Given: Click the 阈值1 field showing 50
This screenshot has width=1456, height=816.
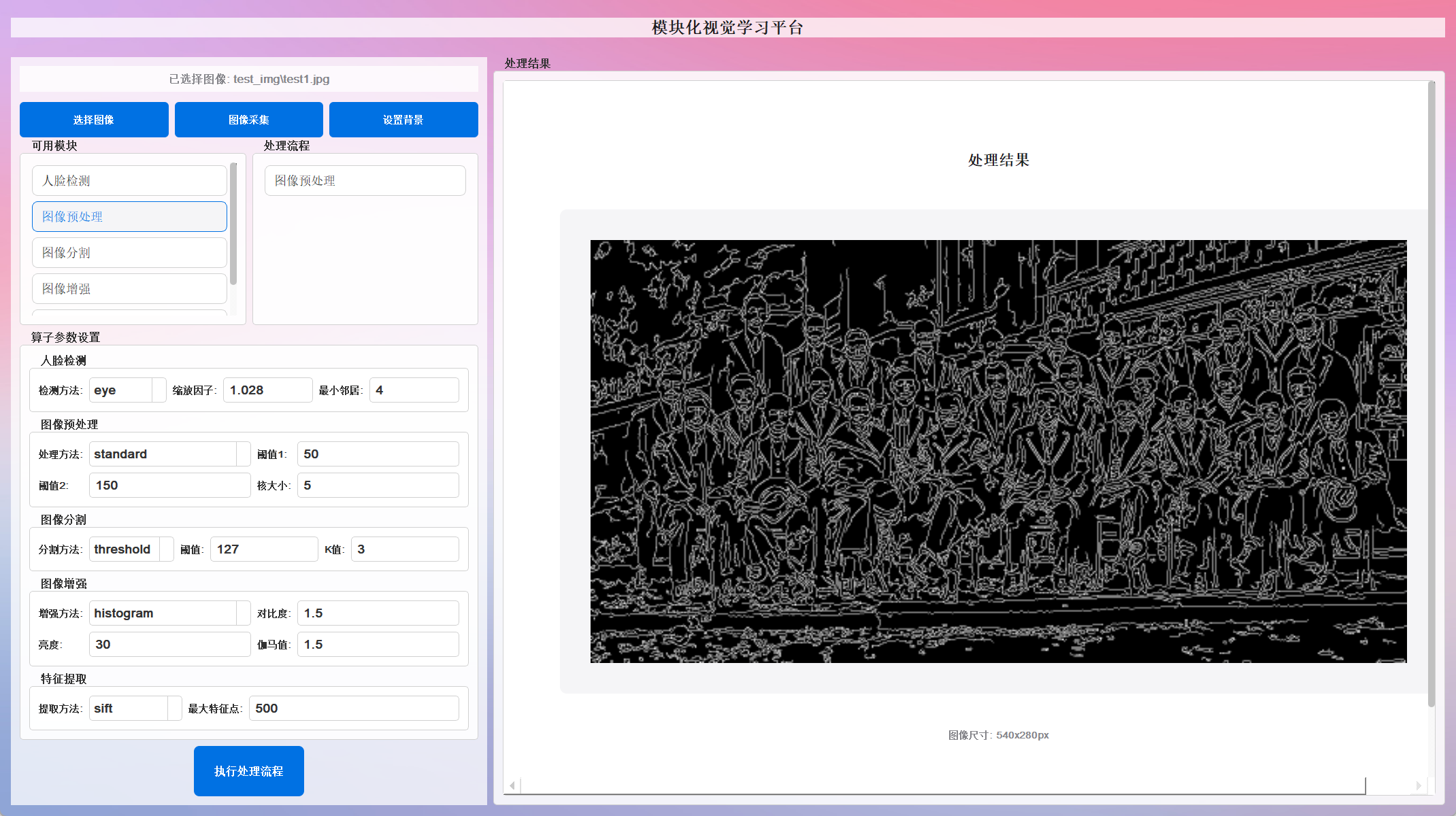Looking at the screenshot, I should 378,454.
